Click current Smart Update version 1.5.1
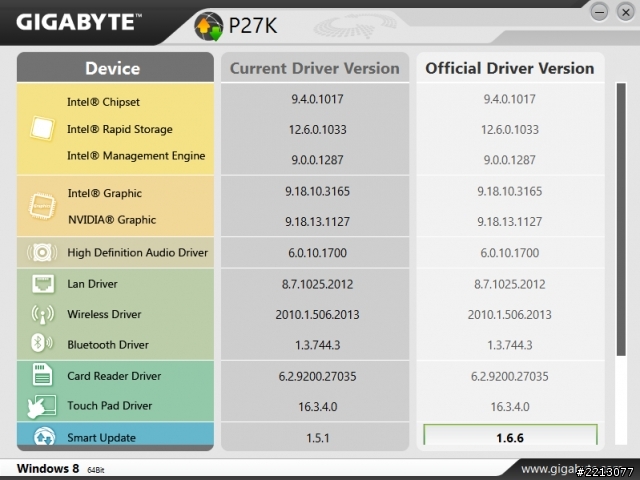Screen dimensions: 640x480 [318, 438]
